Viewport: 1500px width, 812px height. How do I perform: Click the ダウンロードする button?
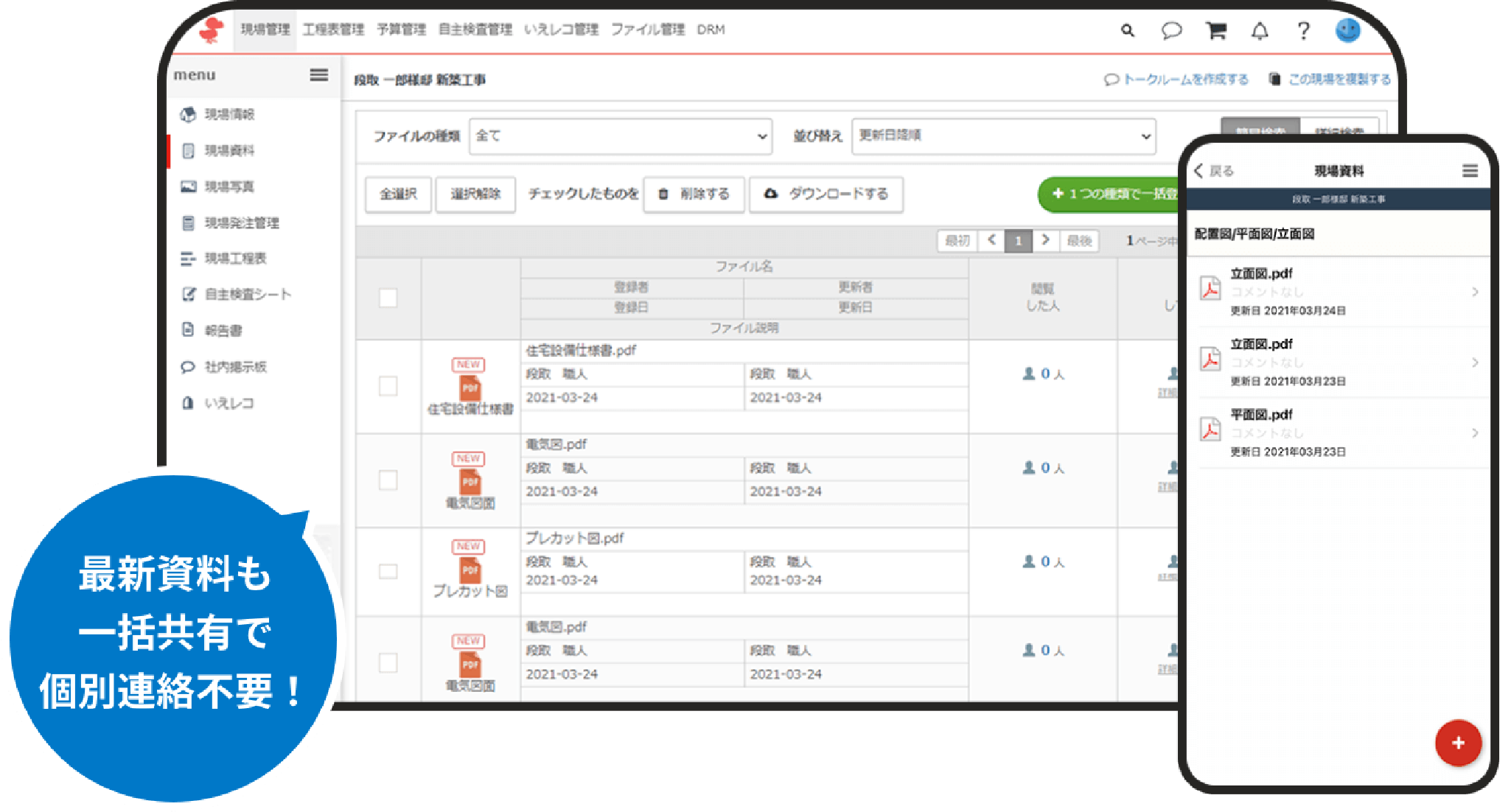coord(826,195)
